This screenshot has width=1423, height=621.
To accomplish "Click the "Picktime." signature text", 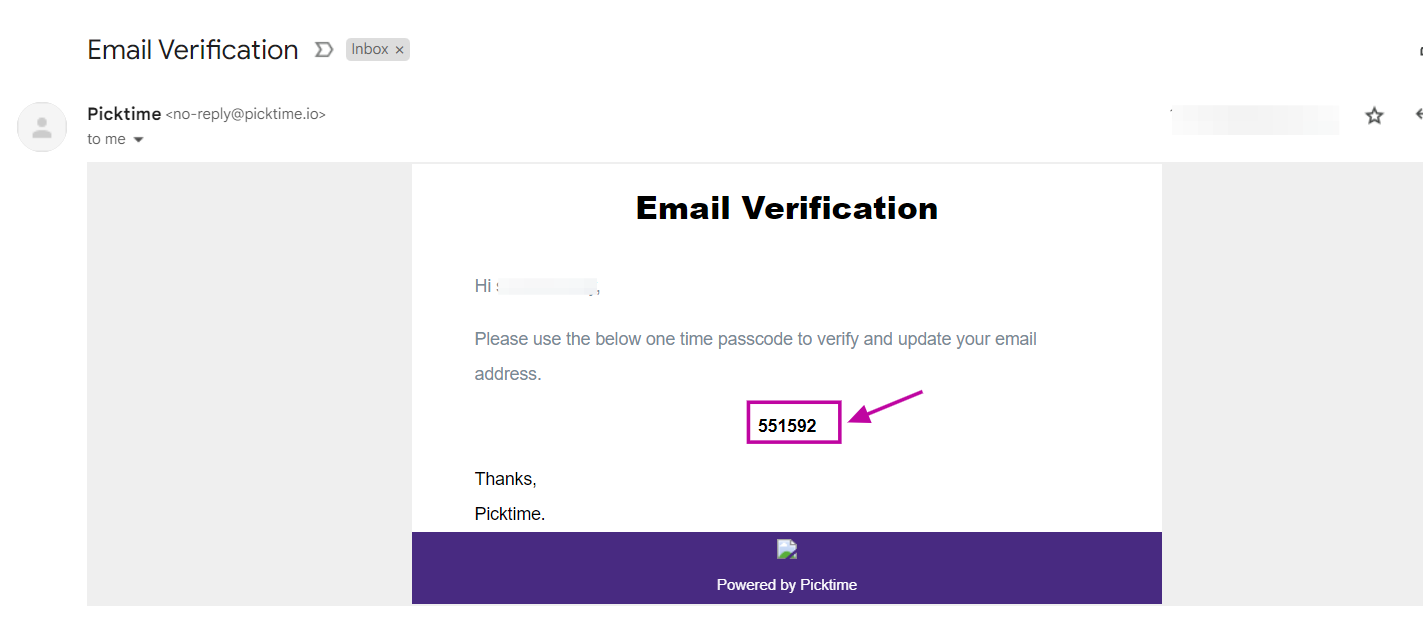I will pyautogui.click(x=510, y=514).
